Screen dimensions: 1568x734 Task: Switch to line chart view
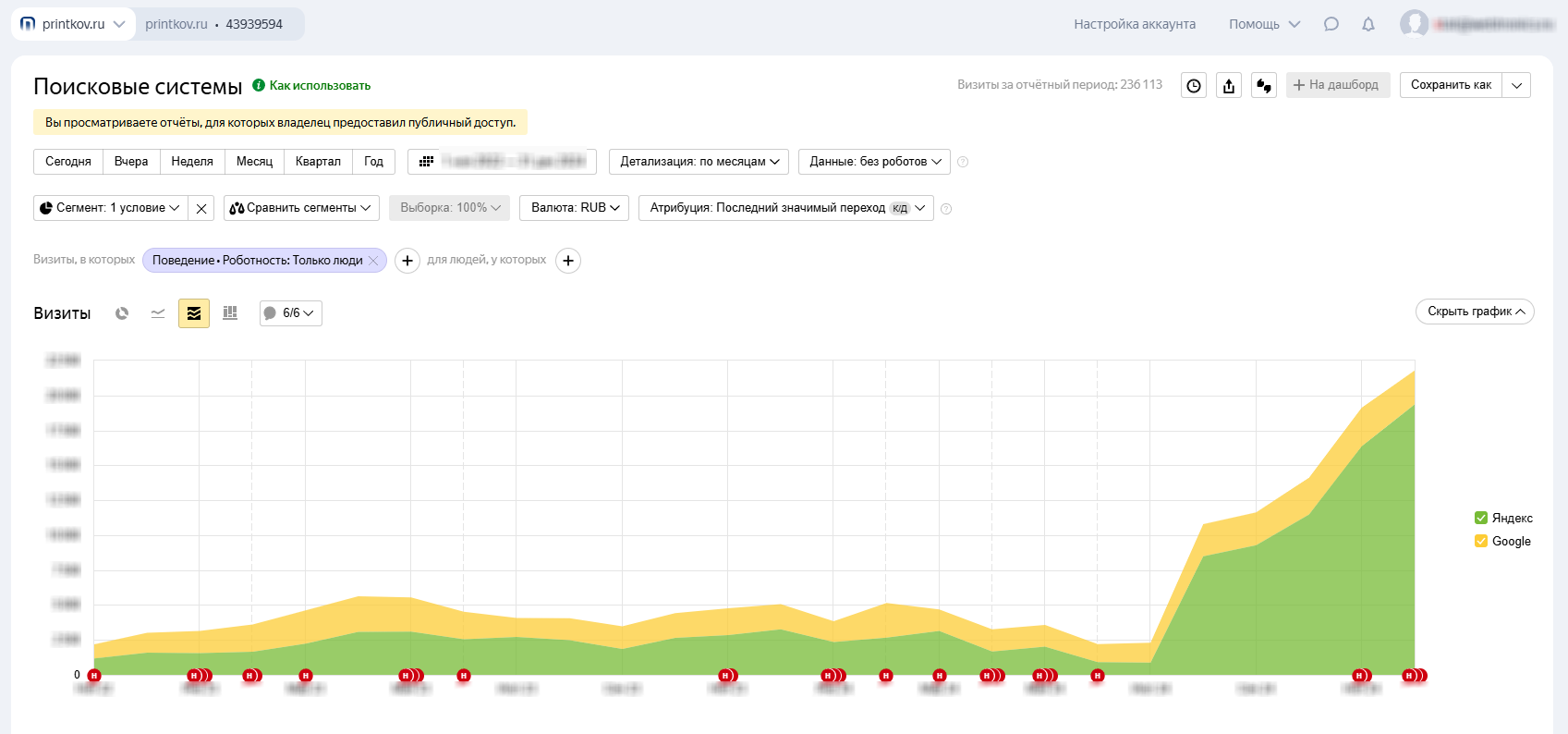[158, 313]
